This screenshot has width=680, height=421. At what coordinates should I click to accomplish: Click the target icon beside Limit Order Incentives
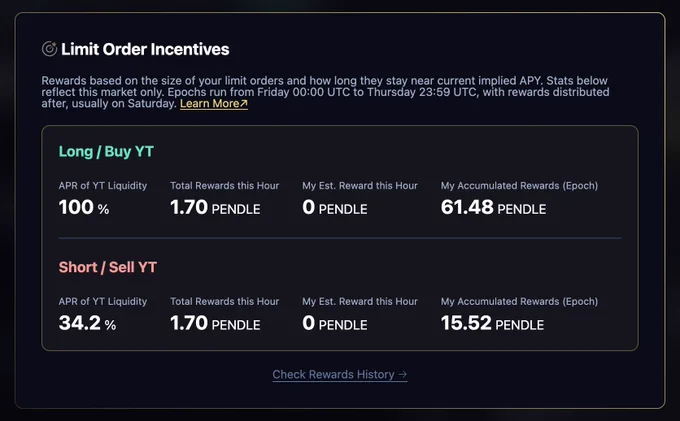(49, 49)
